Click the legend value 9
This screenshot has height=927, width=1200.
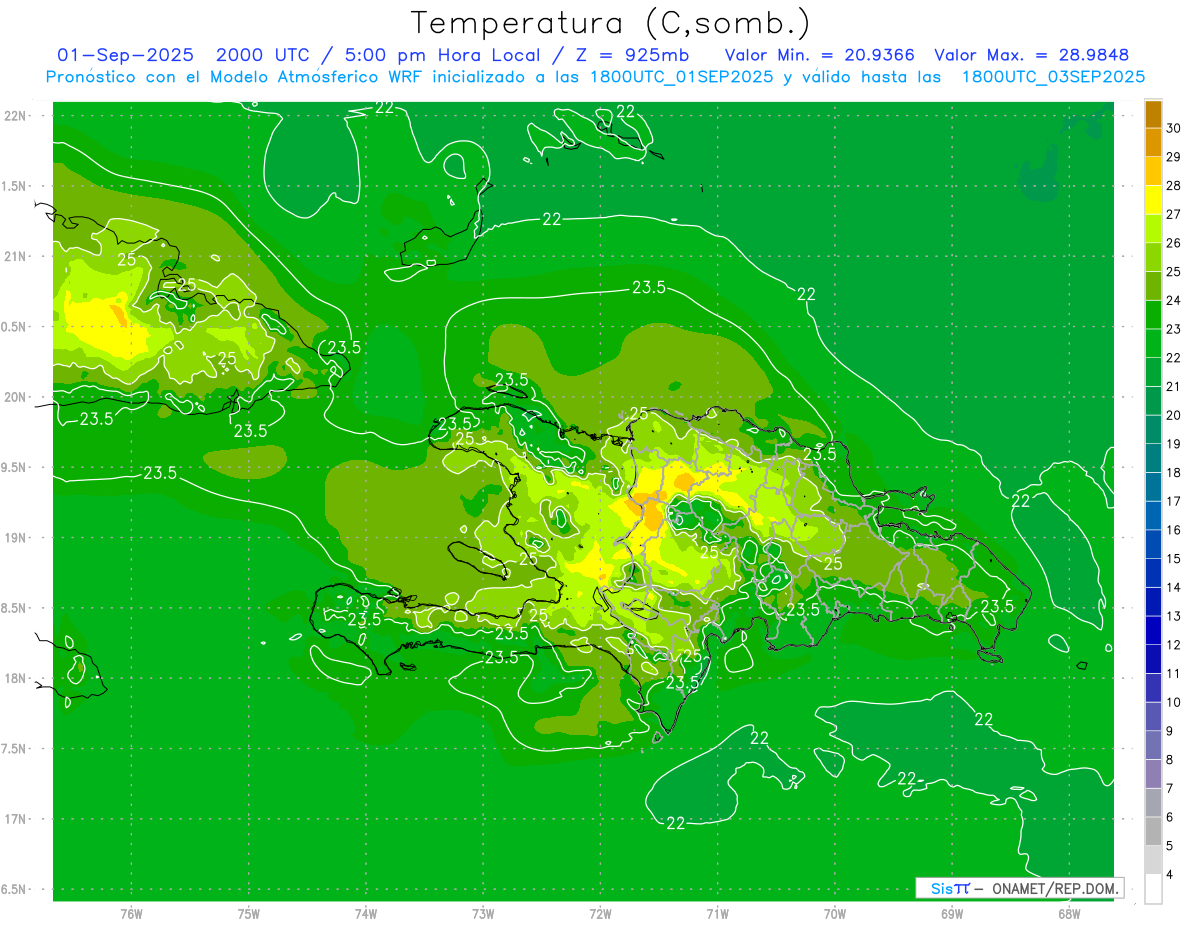coord(1170,731)
